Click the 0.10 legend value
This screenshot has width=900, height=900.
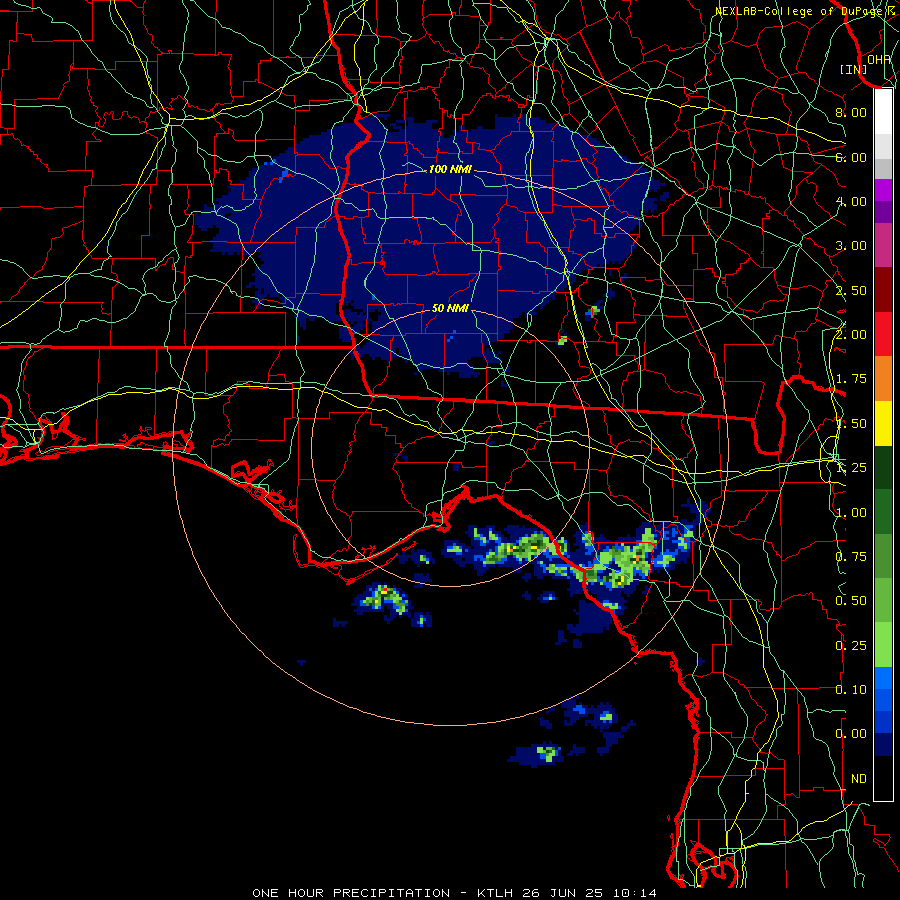point(851,690)
